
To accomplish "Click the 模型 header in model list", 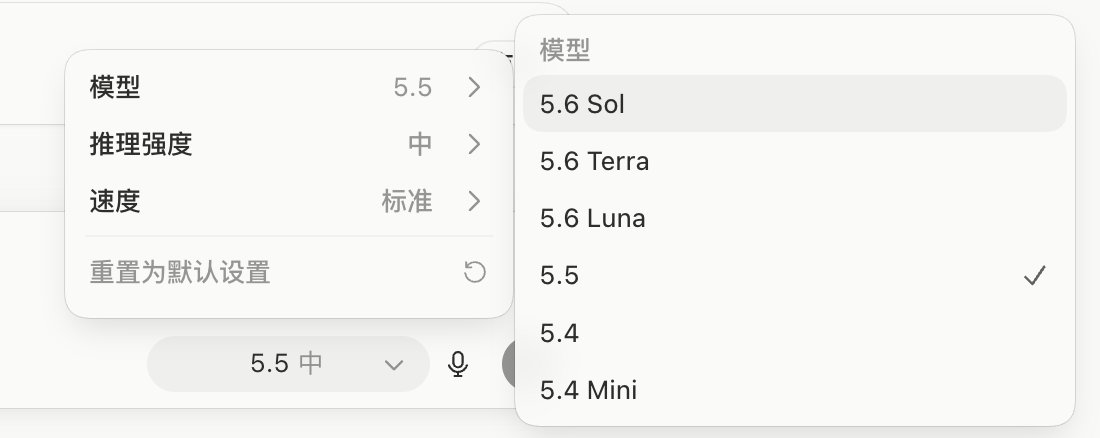I will 565,50.
